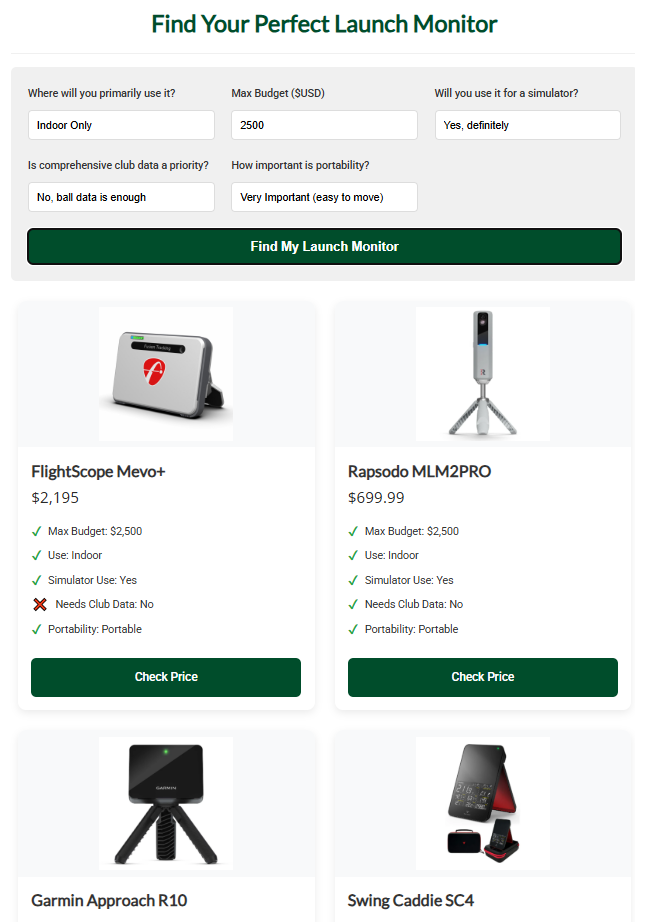
Task: Open the portability importance dropdown
Action: pyautogui.click(x=324, y=197)
